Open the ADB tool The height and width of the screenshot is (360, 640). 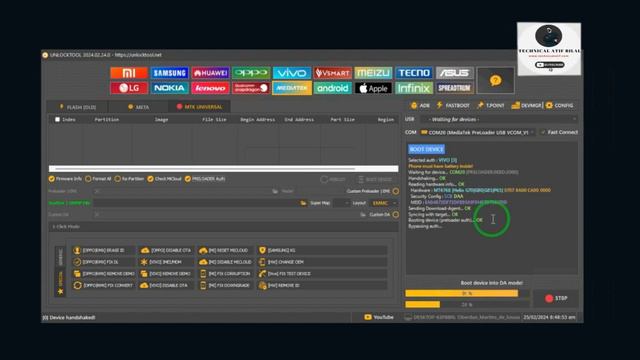coord(420,105)
